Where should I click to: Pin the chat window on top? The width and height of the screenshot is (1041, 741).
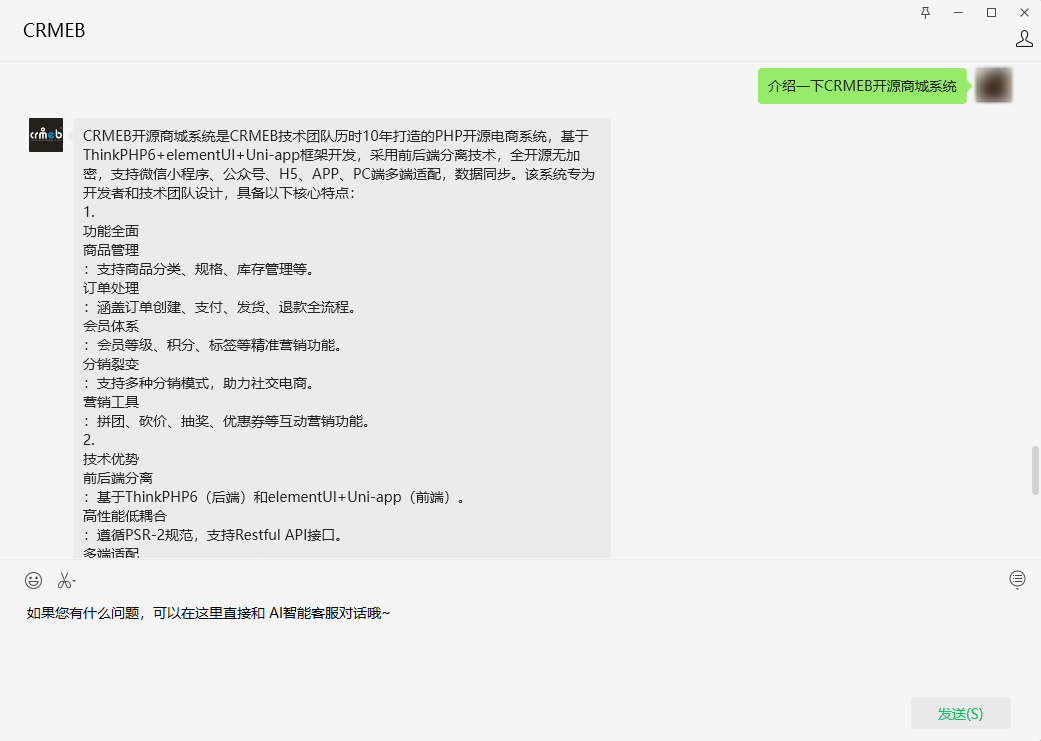click(x=925, y=13)
